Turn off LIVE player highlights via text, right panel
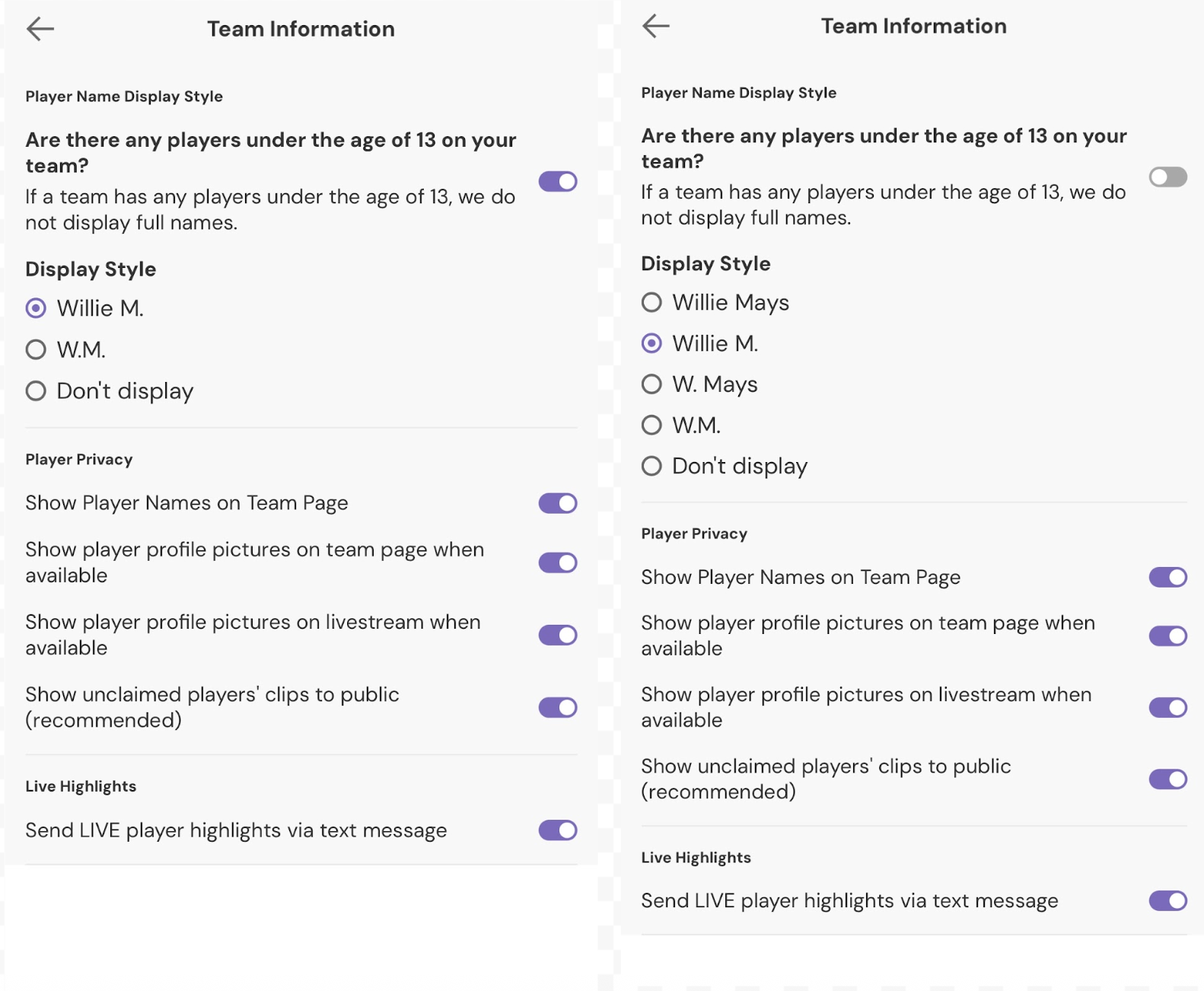1204x991 pixels. coord(1167,900)
